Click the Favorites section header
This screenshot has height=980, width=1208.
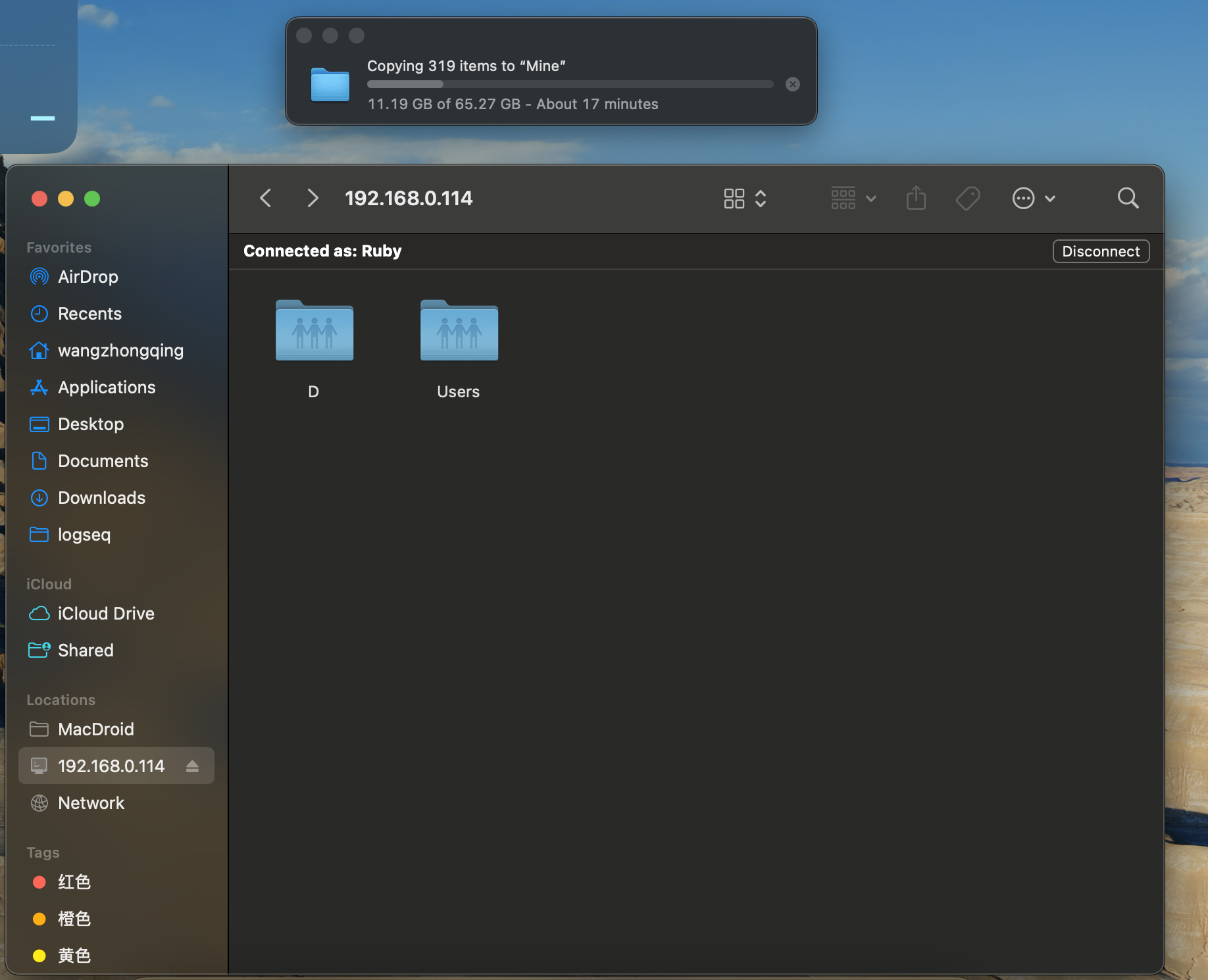click(59, 247)
